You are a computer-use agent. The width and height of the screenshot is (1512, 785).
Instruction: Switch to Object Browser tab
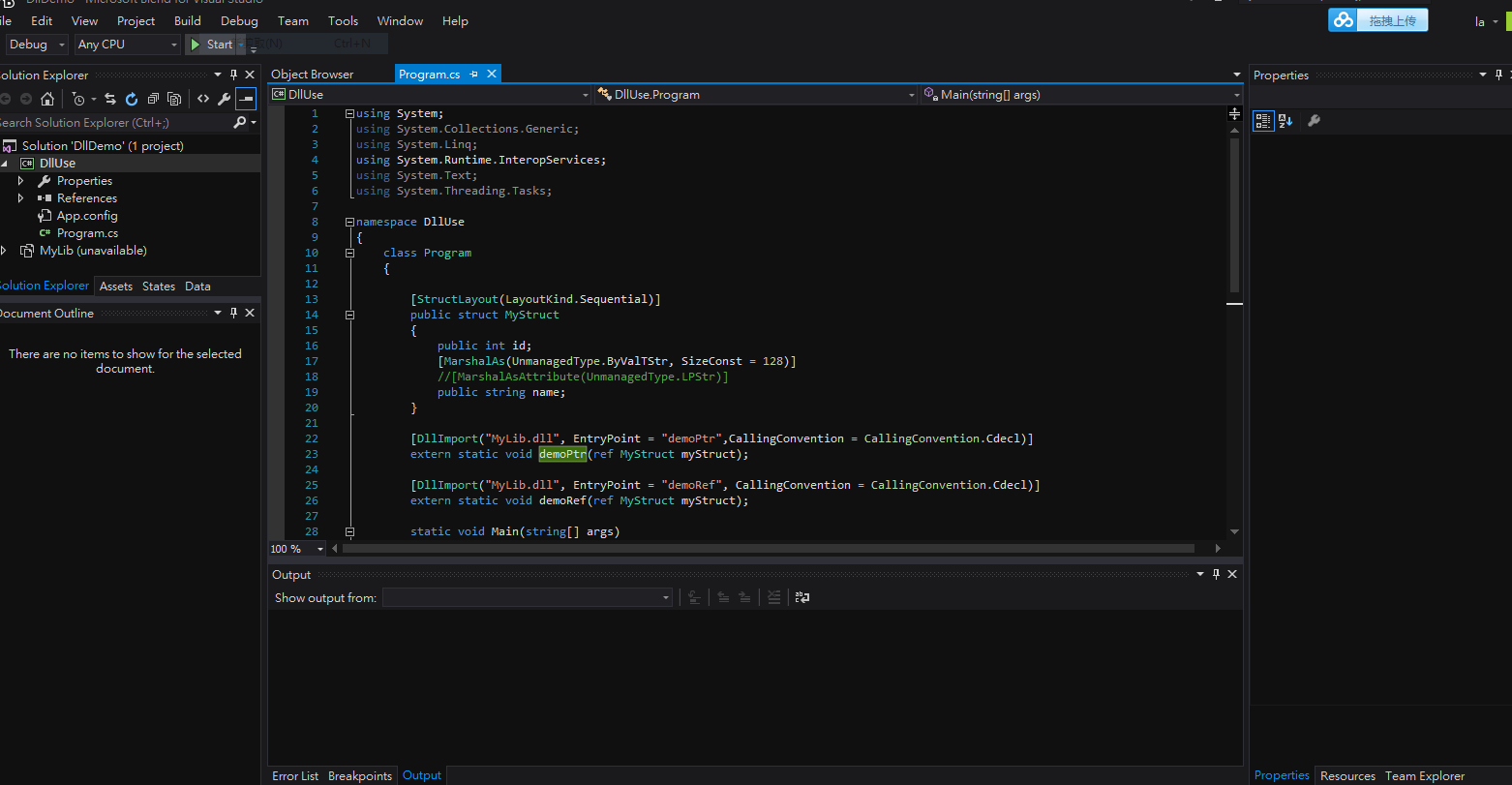point(313,75)
